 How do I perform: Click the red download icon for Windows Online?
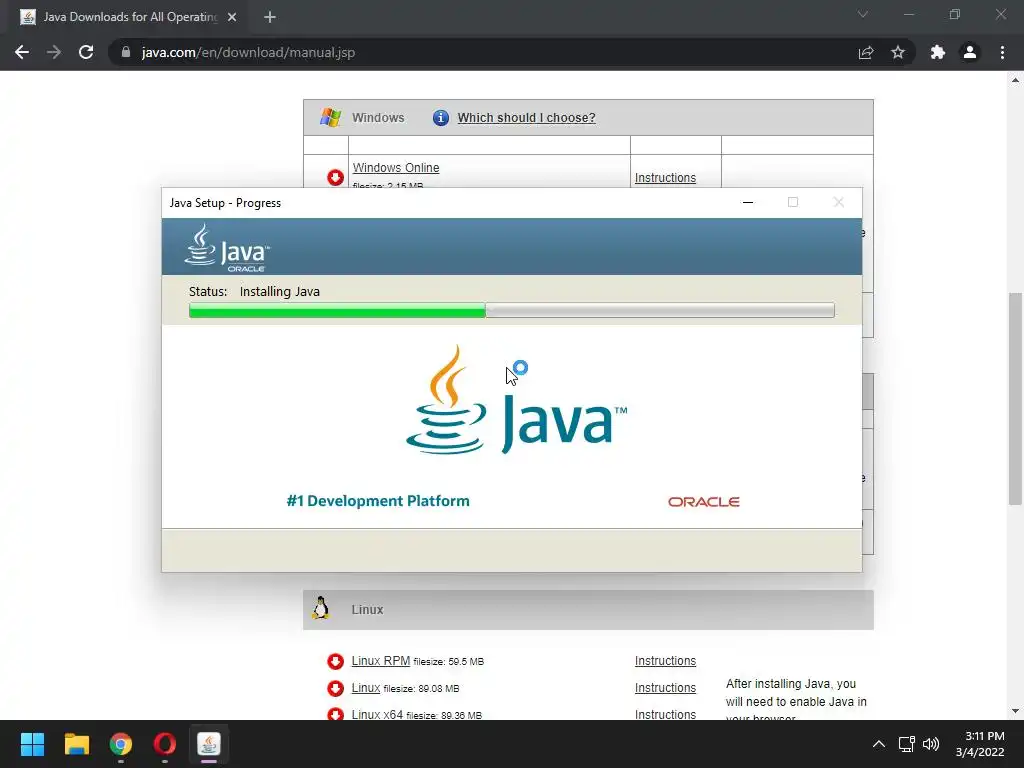[336, 178]
